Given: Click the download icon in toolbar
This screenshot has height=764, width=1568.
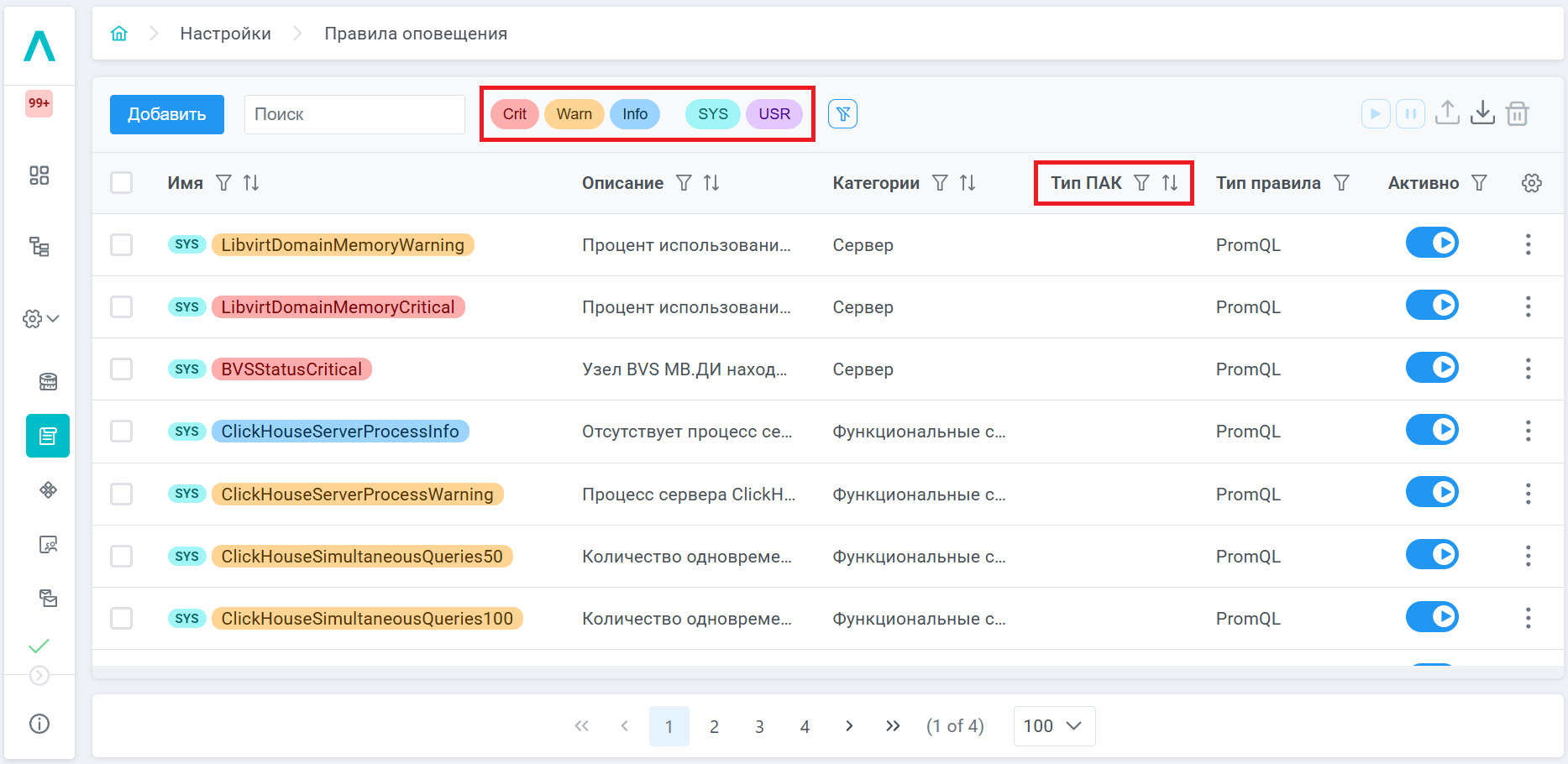Looking at the screenshot, I should pyautogui.click(x=1482, y=113).
